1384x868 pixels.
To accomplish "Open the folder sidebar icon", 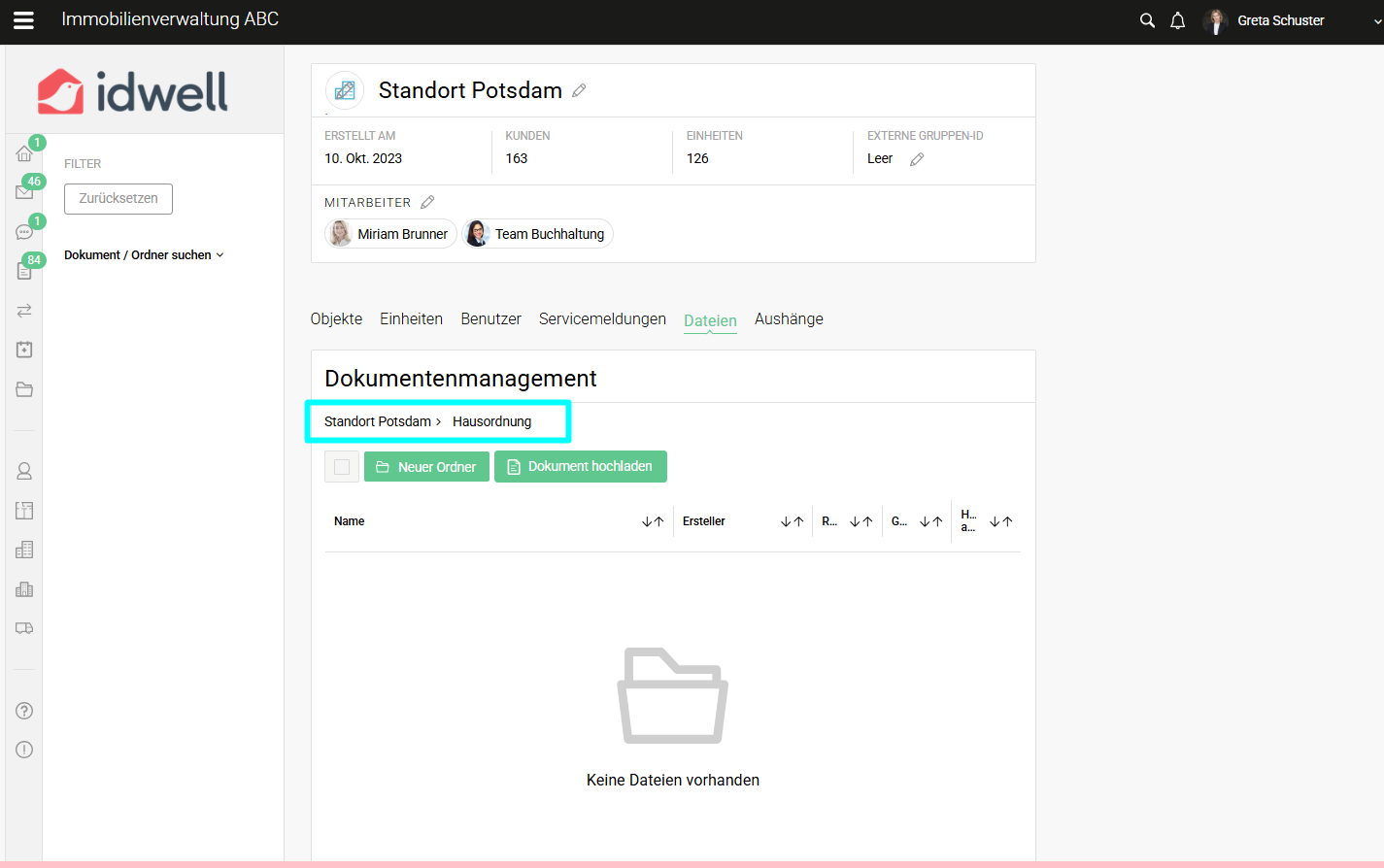I will click(24, 389).
